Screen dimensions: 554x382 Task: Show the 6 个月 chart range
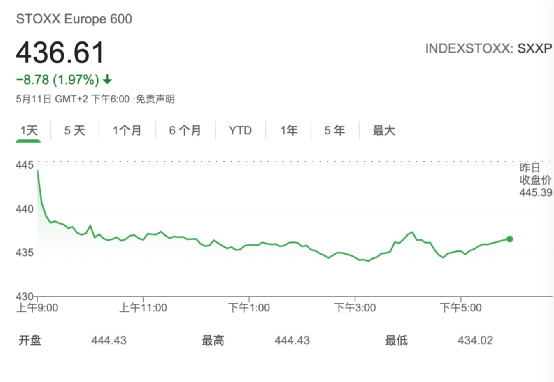click(185, 131)
